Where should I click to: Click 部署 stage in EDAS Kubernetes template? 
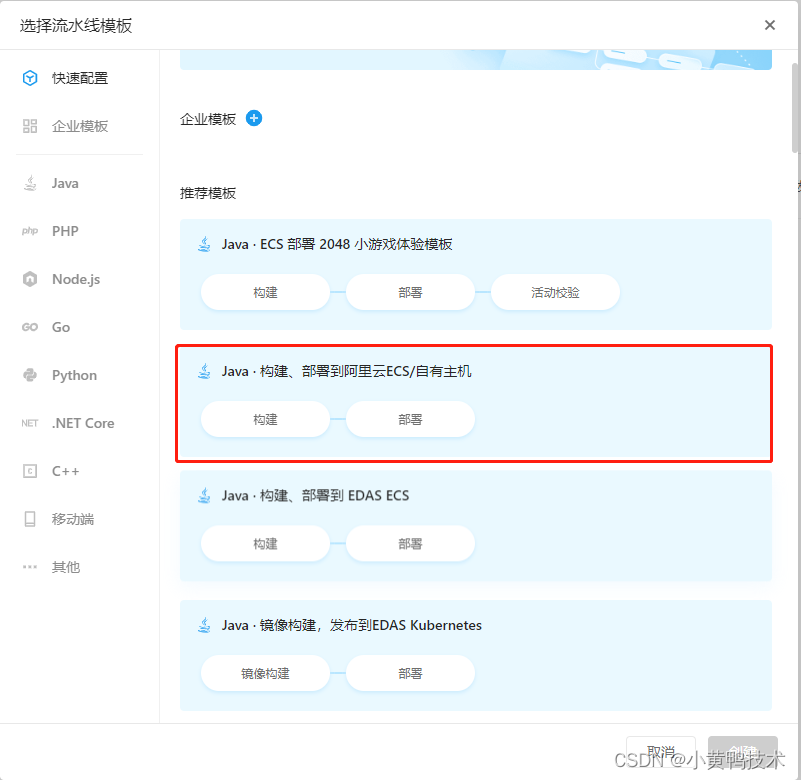coord(410,673)
